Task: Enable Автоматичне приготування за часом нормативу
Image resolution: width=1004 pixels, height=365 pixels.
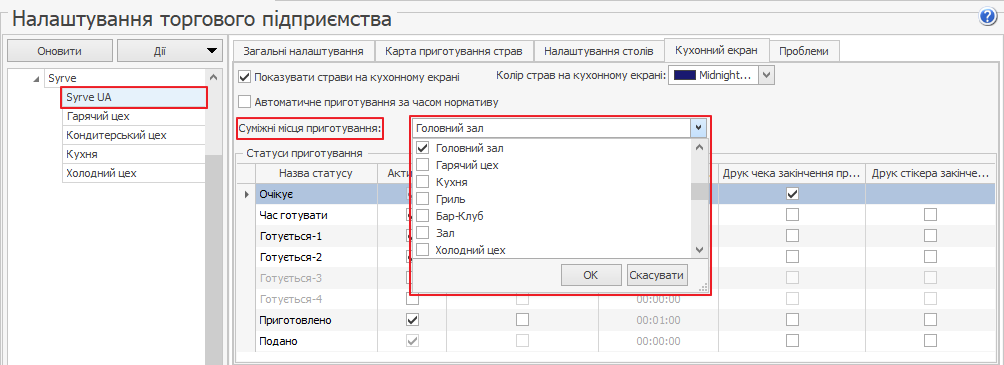Action: [244, 101]
